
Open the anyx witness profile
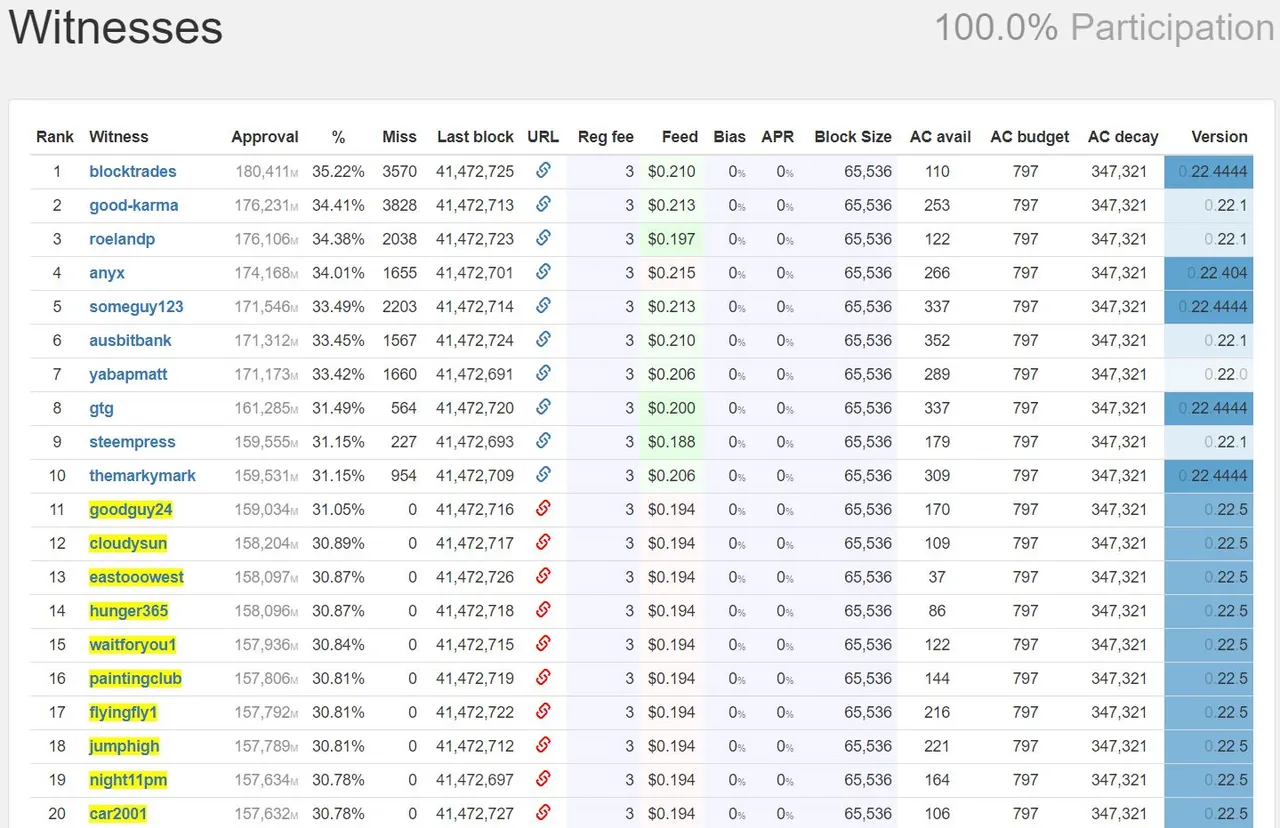(107, 273)
